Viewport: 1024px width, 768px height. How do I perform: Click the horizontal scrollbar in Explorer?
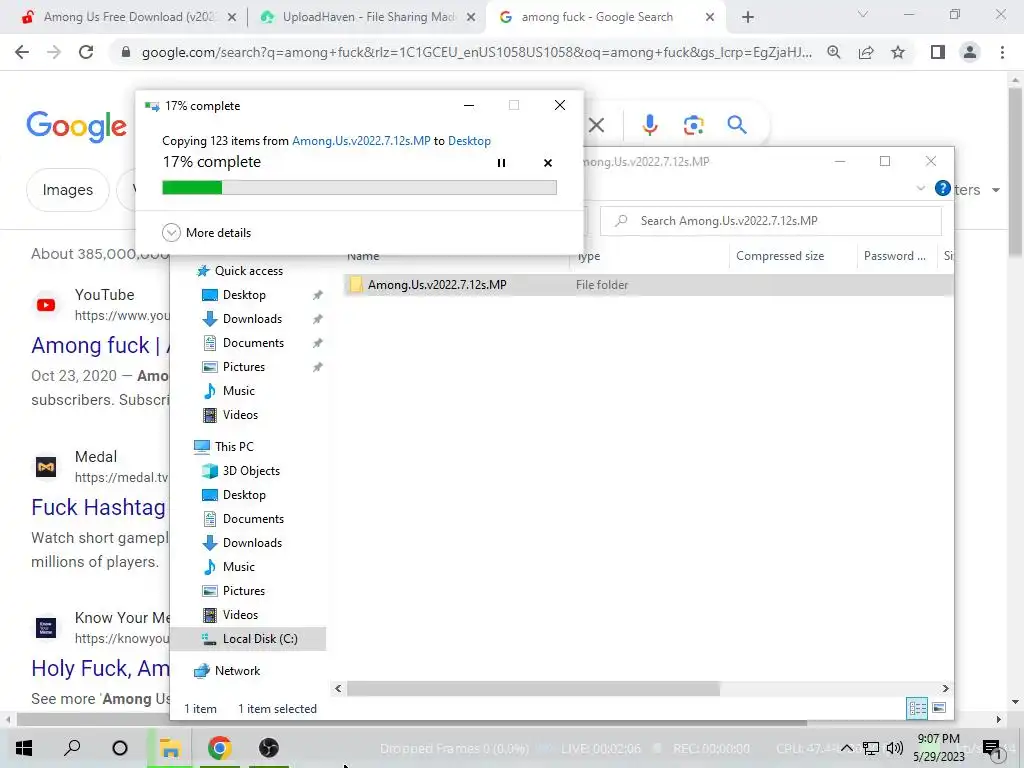[x=533, y=688]
